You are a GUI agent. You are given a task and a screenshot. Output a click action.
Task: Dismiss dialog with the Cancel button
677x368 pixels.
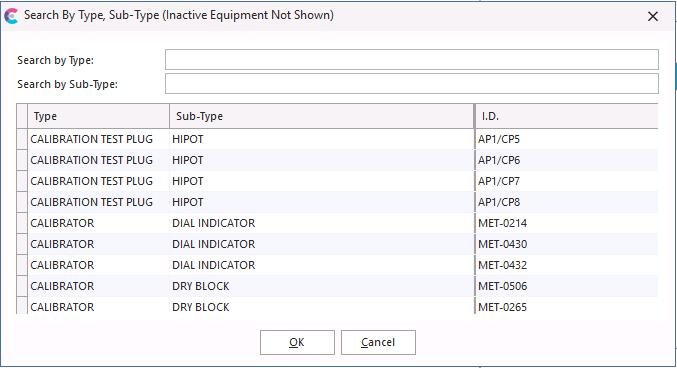378,343
